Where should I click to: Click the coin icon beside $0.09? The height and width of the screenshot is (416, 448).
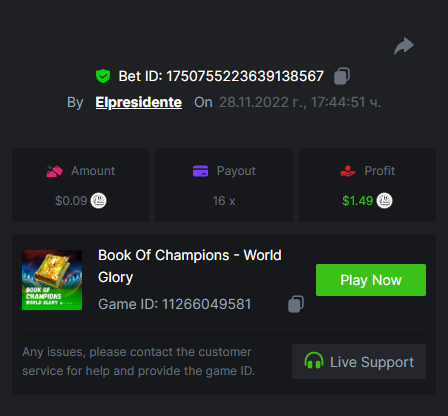pos(99,201)
